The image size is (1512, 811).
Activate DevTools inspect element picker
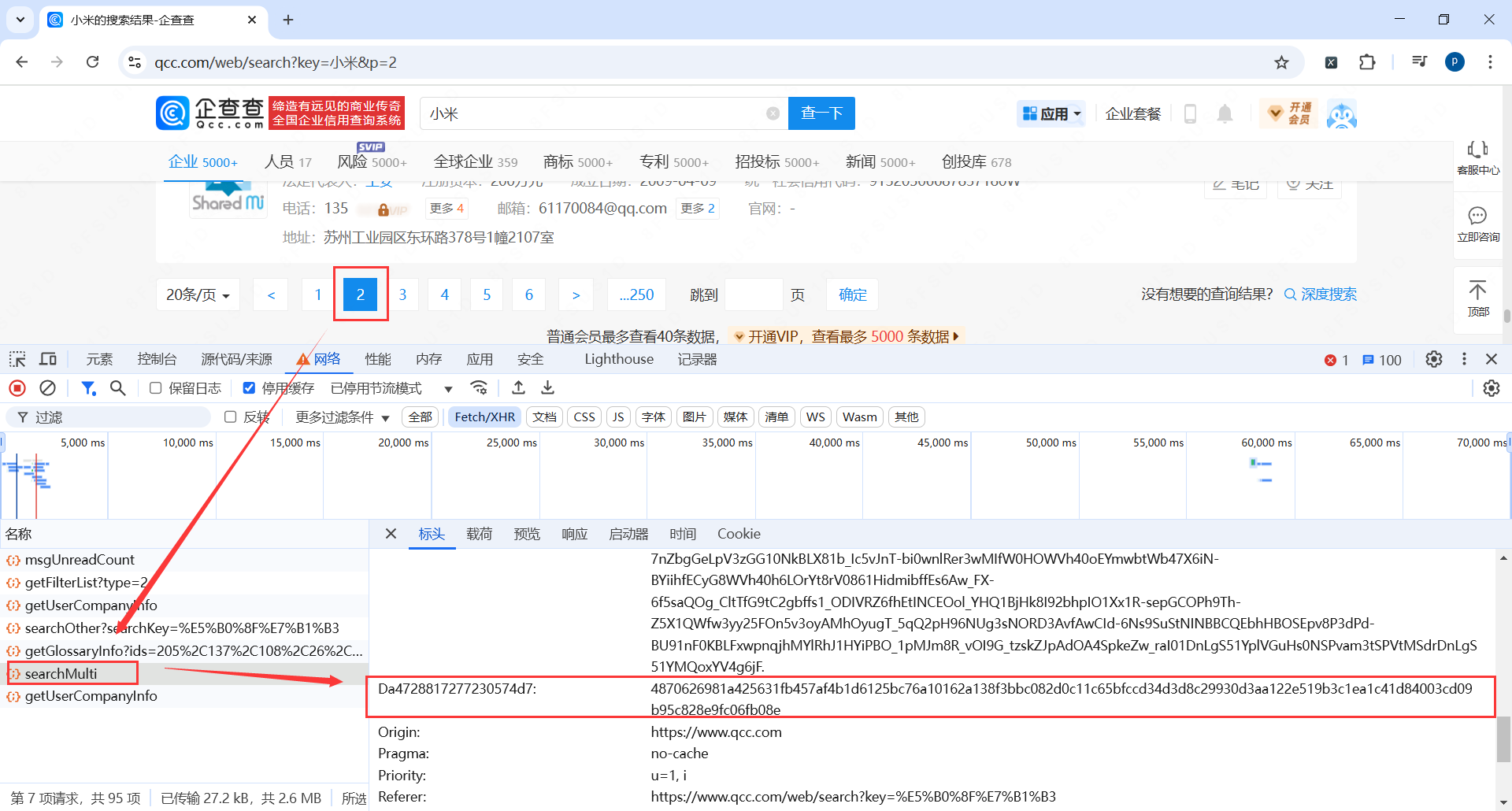point(17,360)
